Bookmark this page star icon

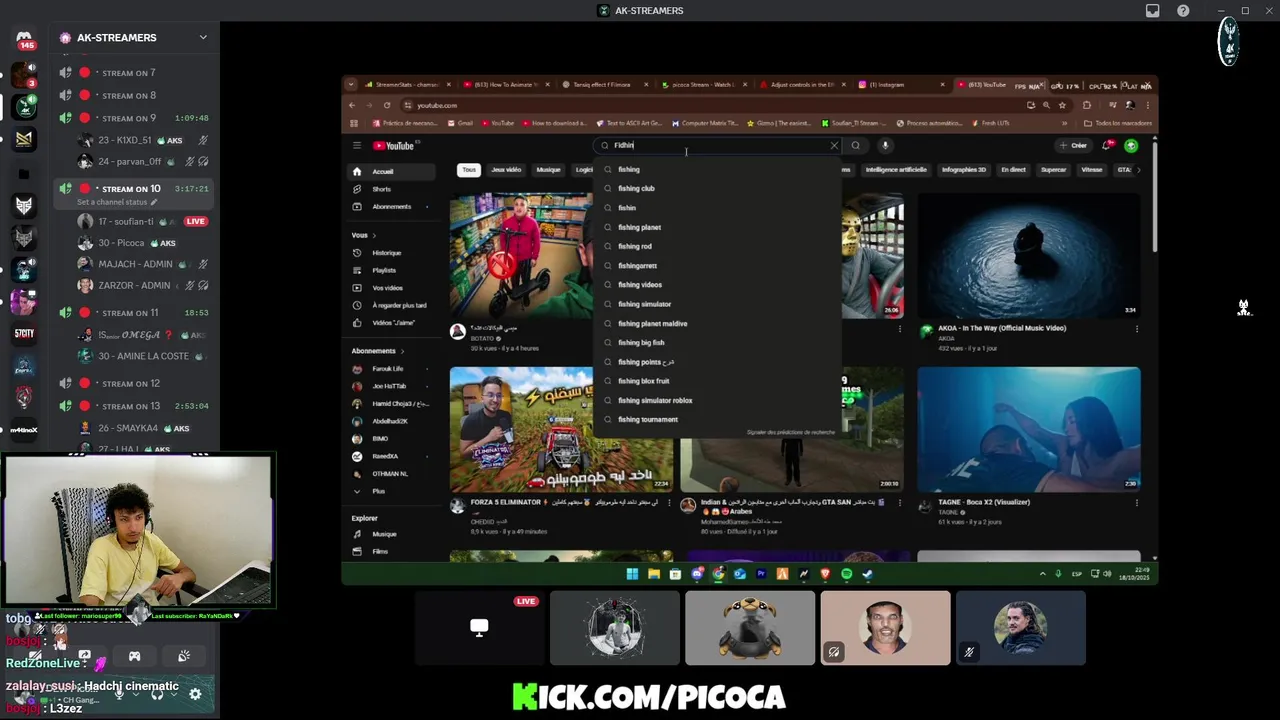[x=1062, y=105]
